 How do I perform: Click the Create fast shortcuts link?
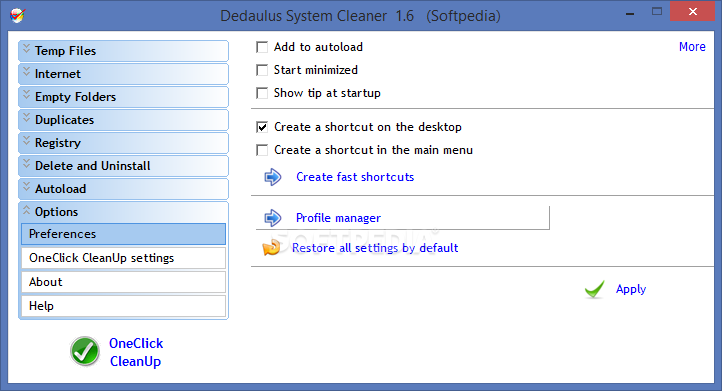(x=355, y=177)
